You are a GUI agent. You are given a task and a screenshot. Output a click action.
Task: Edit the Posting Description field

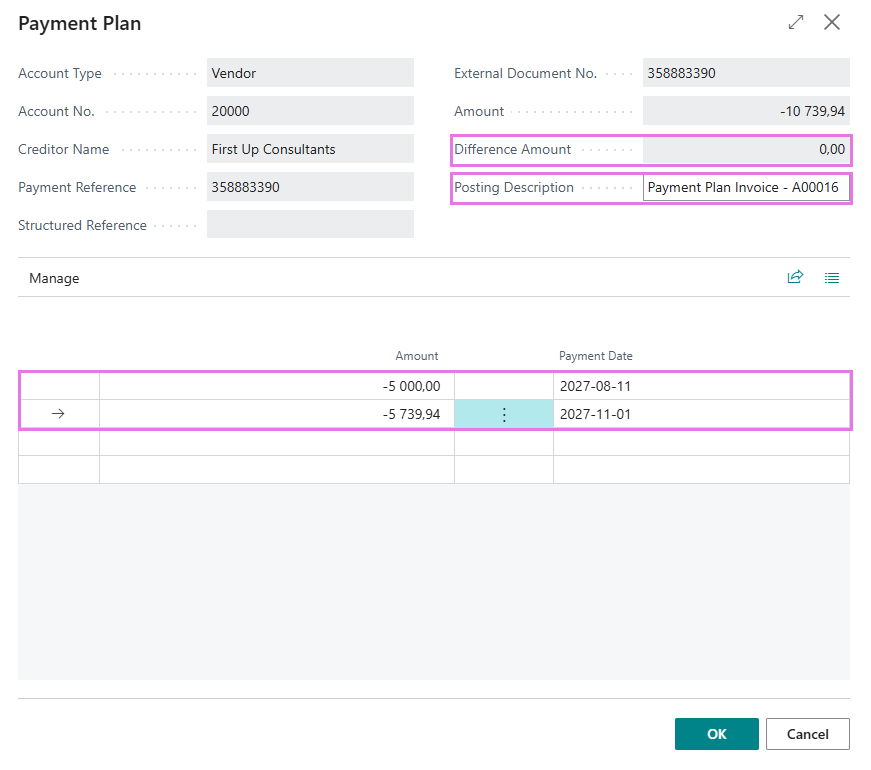(746, 188)
